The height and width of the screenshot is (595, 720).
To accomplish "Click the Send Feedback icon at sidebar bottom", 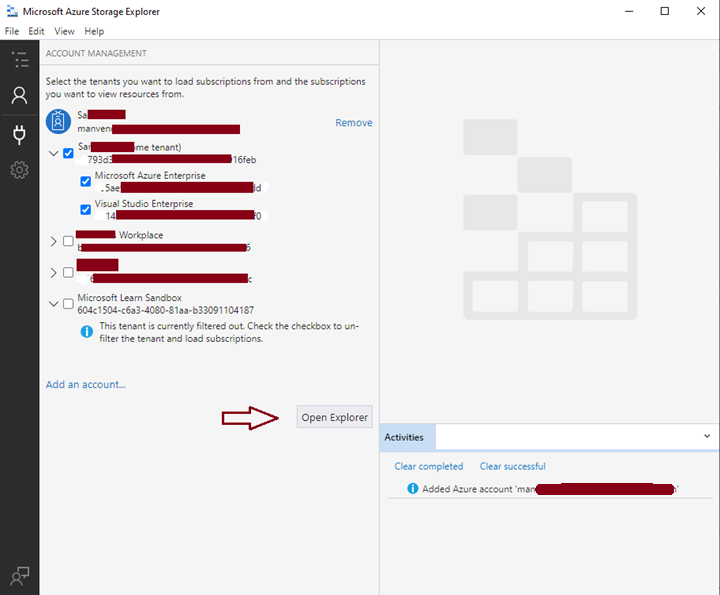I will pyautogui.click(x=19, y=576).
